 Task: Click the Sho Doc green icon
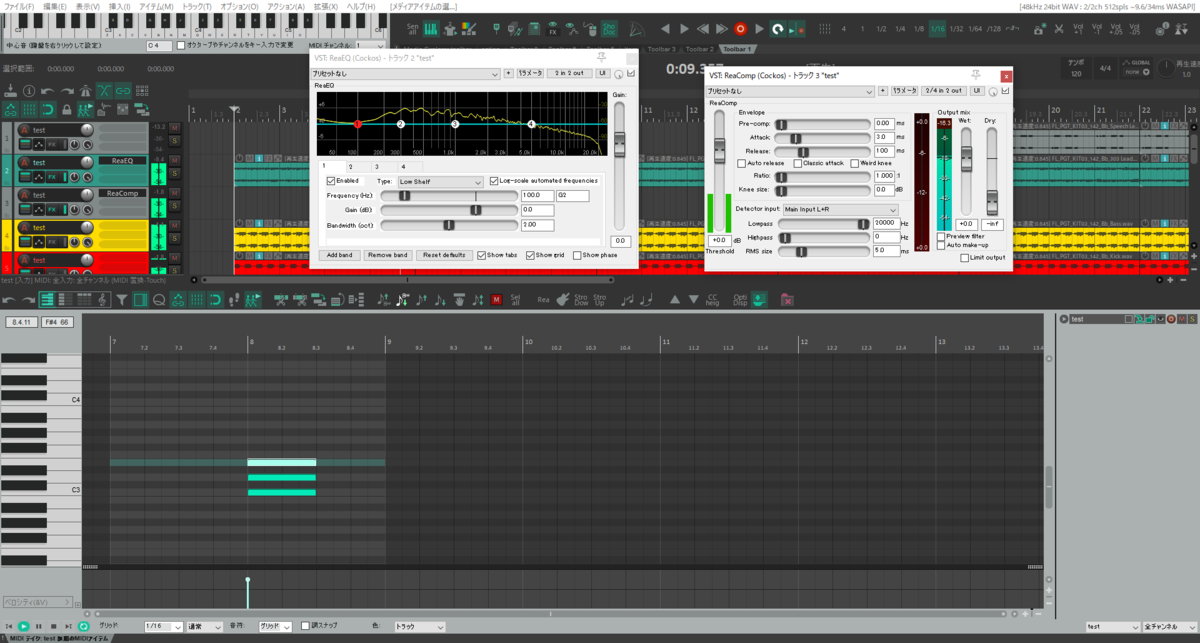611,29
